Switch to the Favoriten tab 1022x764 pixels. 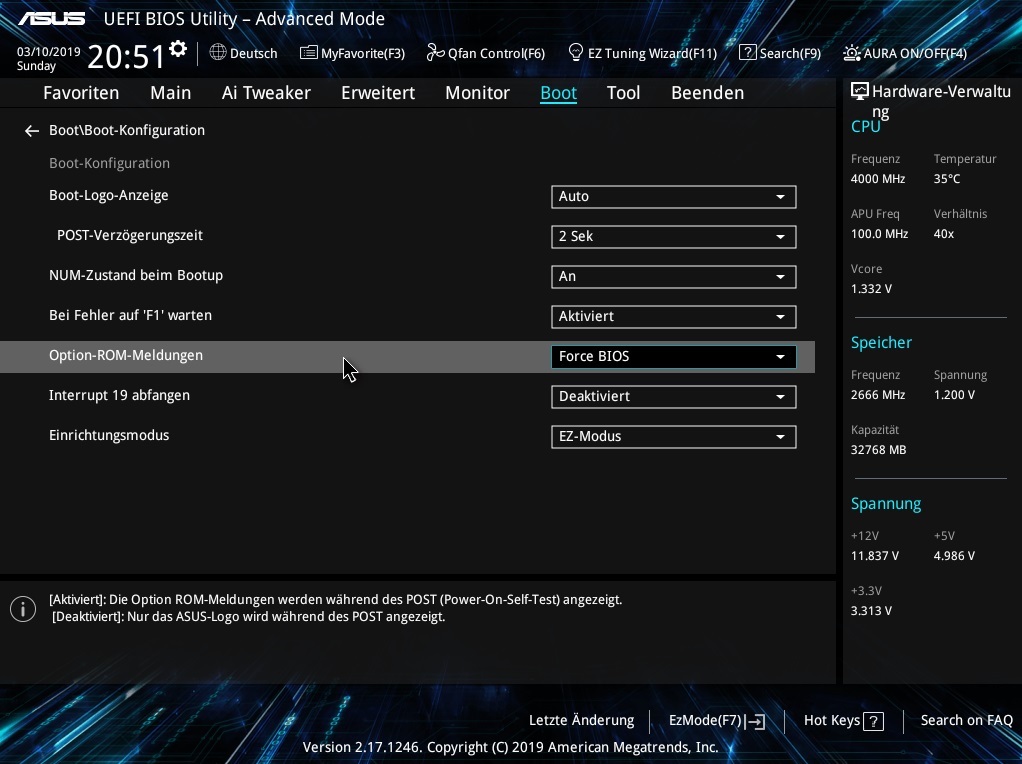click(x=81, y=93)
